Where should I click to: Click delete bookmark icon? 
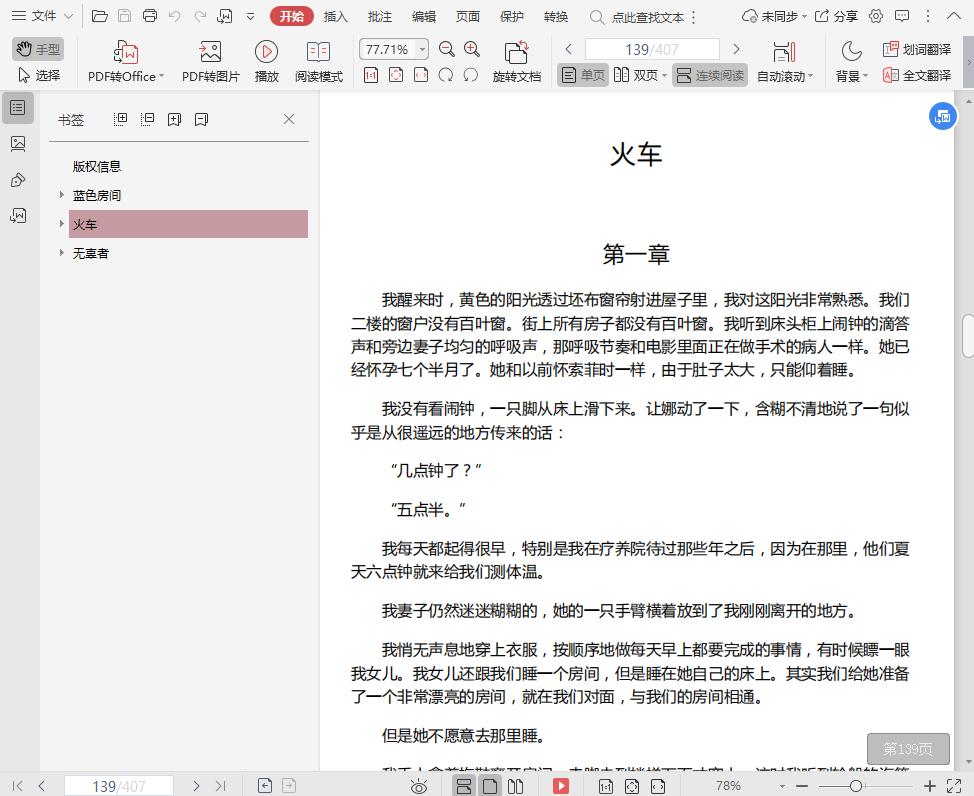[x=201, y=119]
